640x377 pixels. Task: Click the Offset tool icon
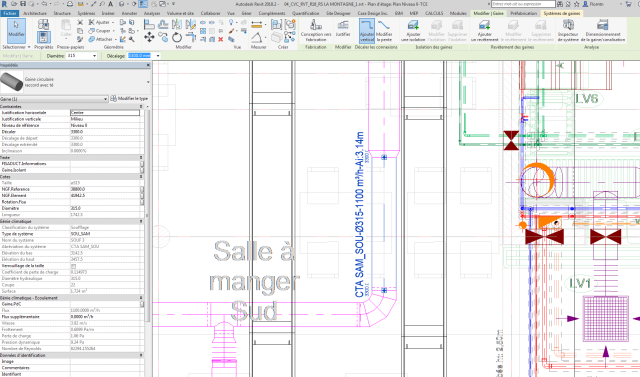[163, 24]
